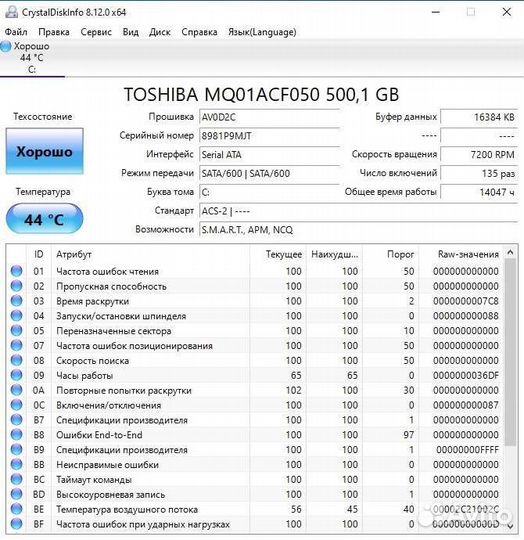Click the Прошивка field AV0D2C
Image resolution: width=524 pixels, height=540 pixels.
[x=269, y=117]
